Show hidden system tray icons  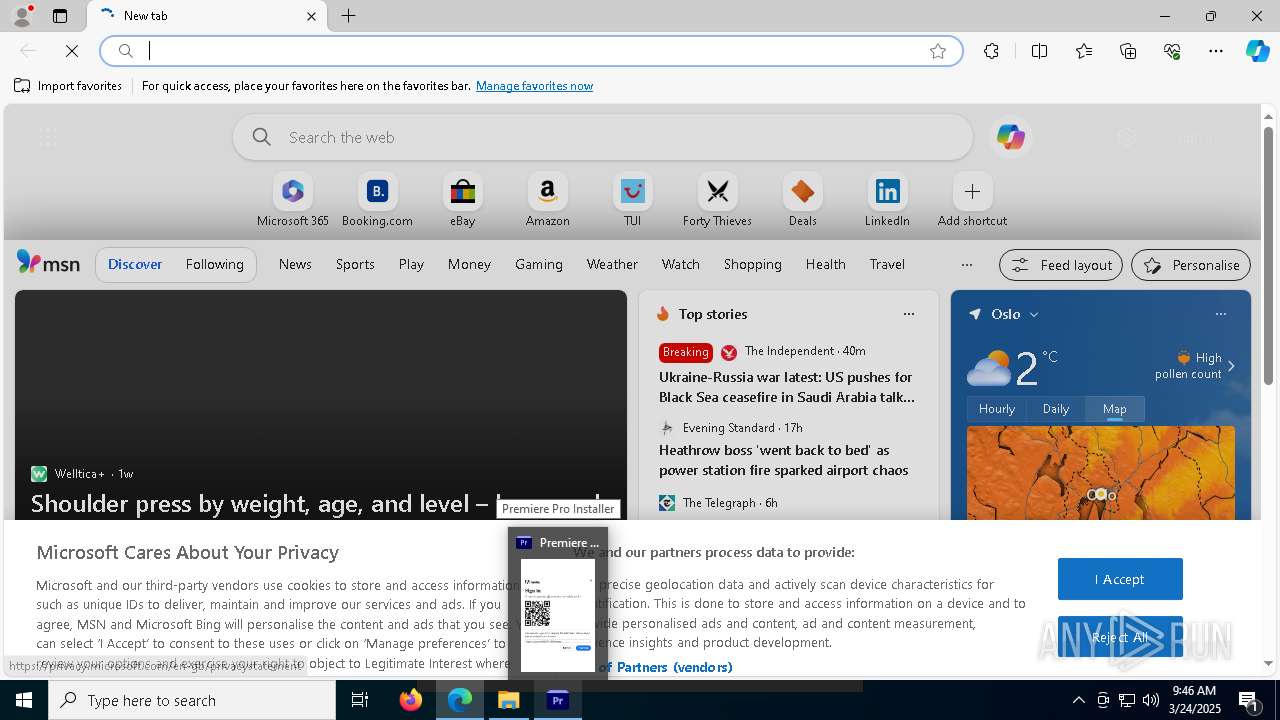coord(1078,700)
